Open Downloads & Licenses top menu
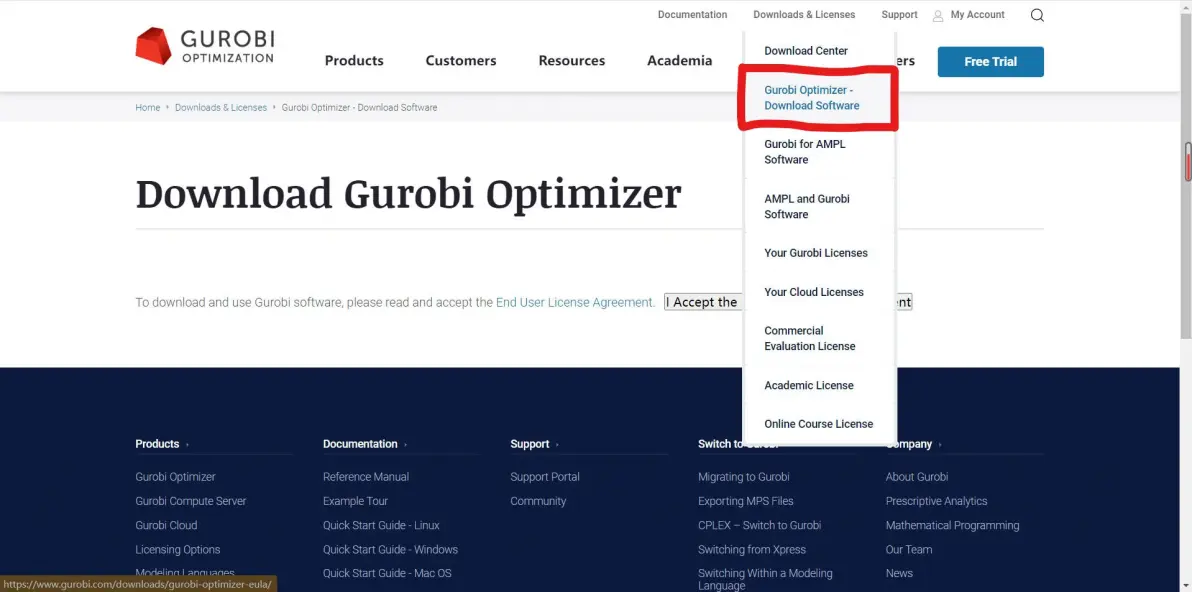This screenshot has width=1192, height=592. (804, 14)
